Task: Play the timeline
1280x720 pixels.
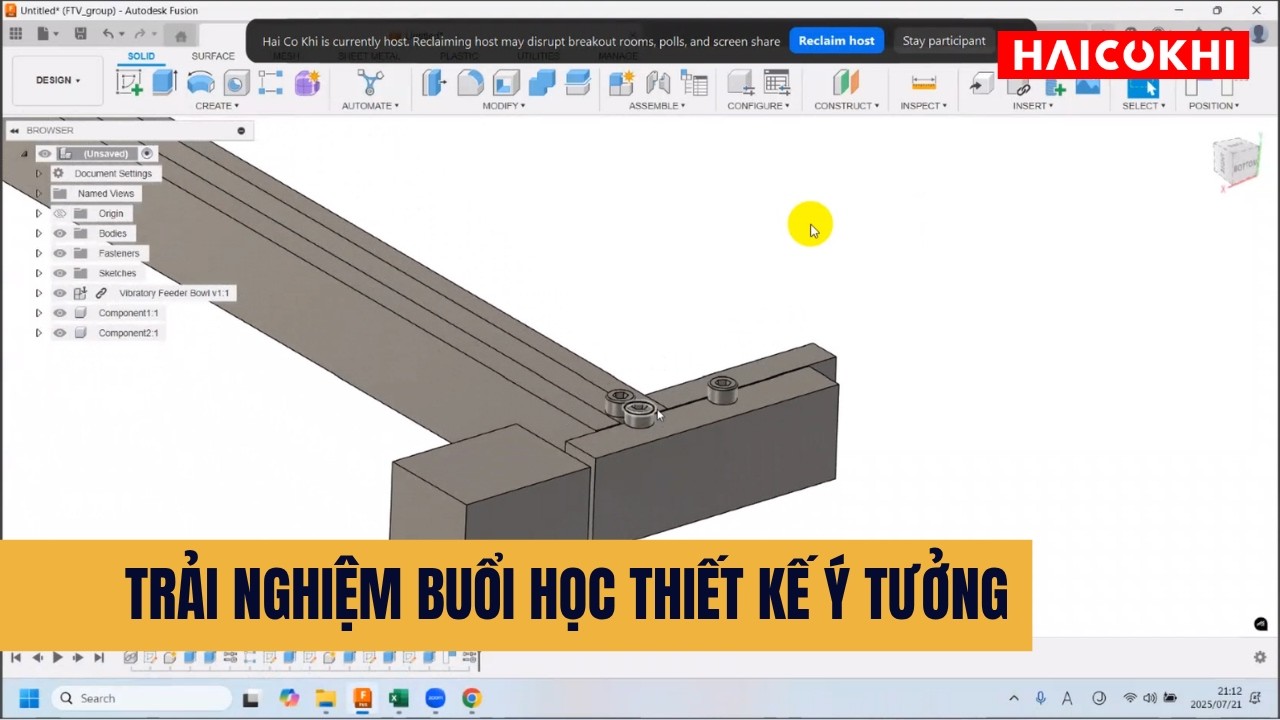Action: pos(58,657)
